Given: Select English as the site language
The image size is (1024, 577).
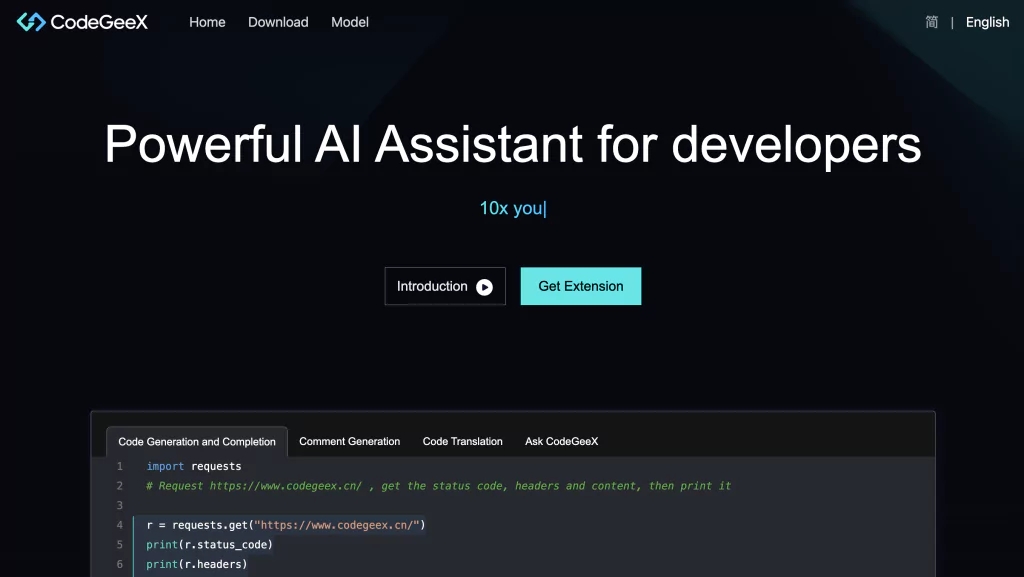Looking at the screenshot, I should (987, 22).
